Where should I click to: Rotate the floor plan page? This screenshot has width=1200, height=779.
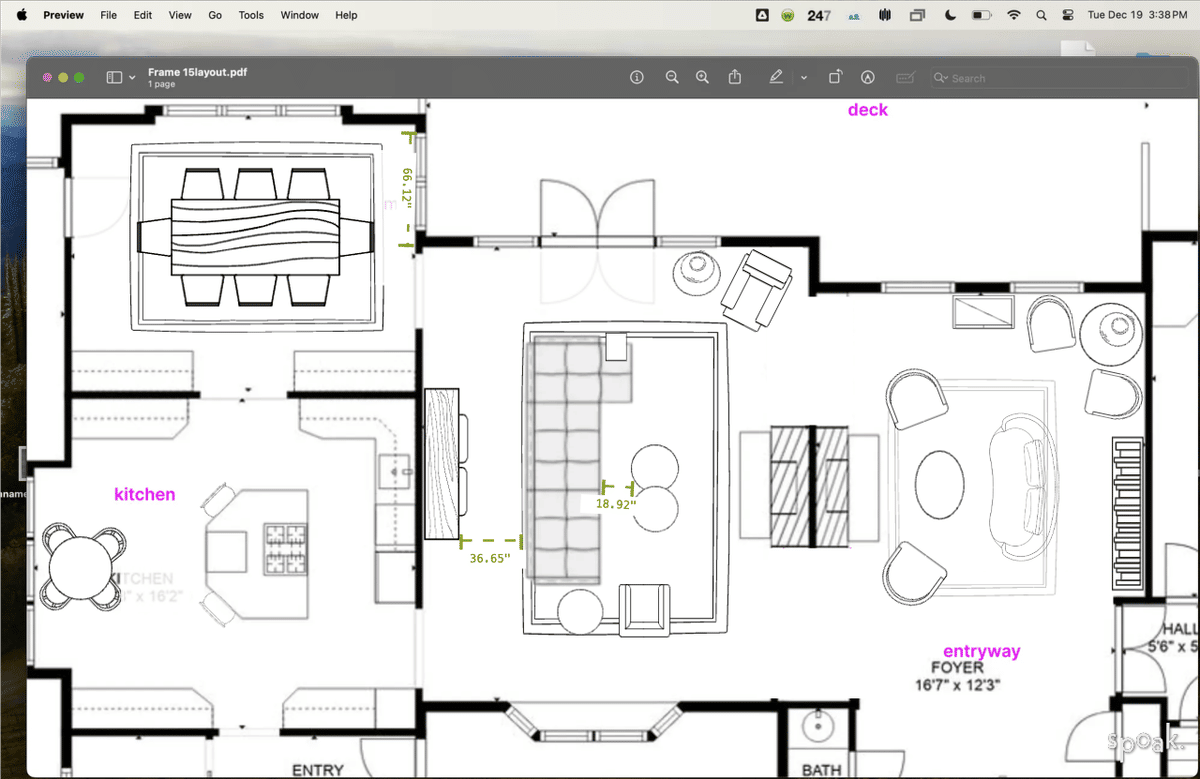coord(835,77)
